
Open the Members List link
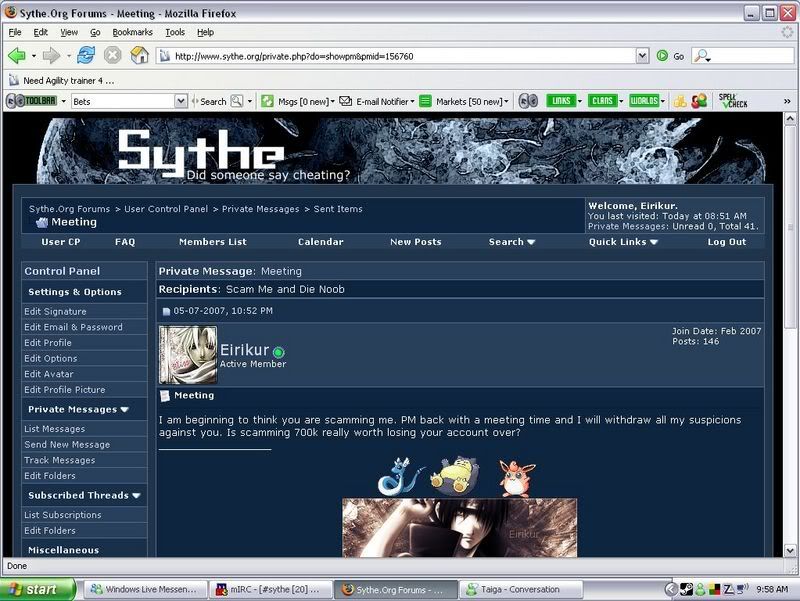tap(213, 242)
